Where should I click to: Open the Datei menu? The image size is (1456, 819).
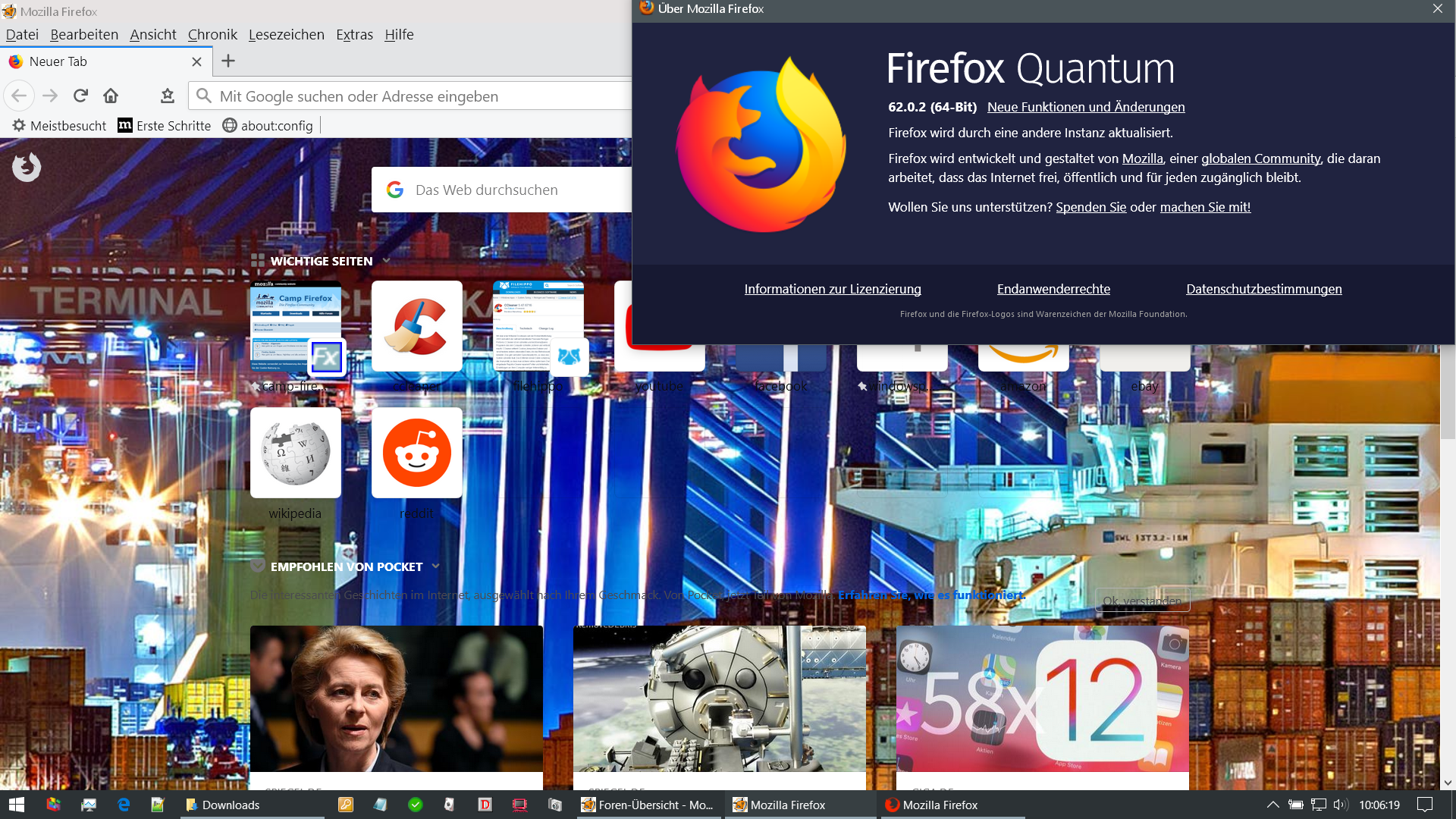[x=22, y=34]
